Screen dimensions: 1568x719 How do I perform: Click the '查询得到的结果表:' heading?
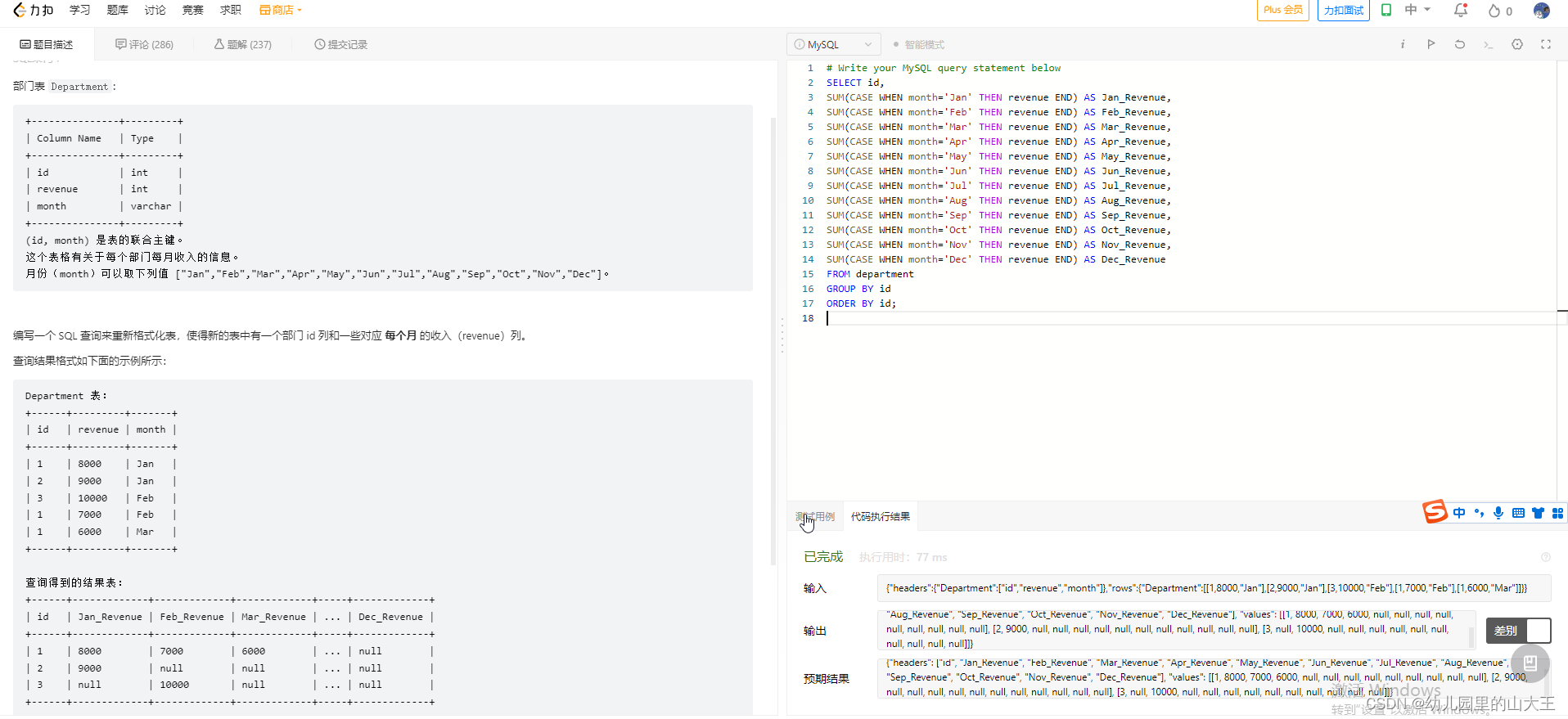tap(74, 582)
